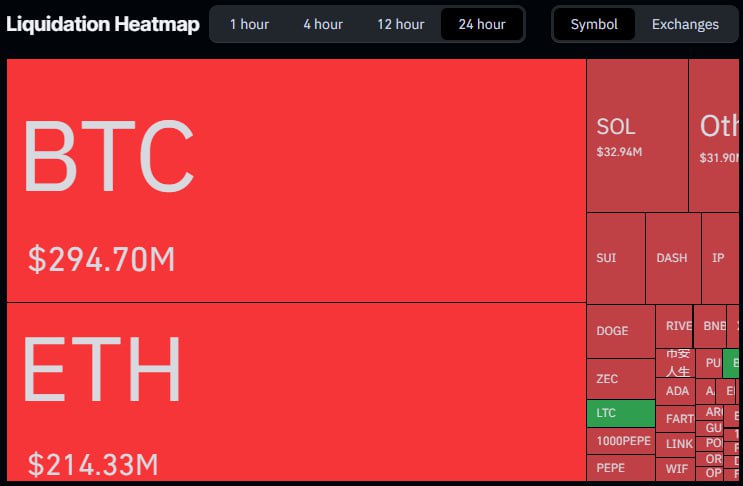
Task: Select the 1 hour timeframe
Action: [249, 24]
